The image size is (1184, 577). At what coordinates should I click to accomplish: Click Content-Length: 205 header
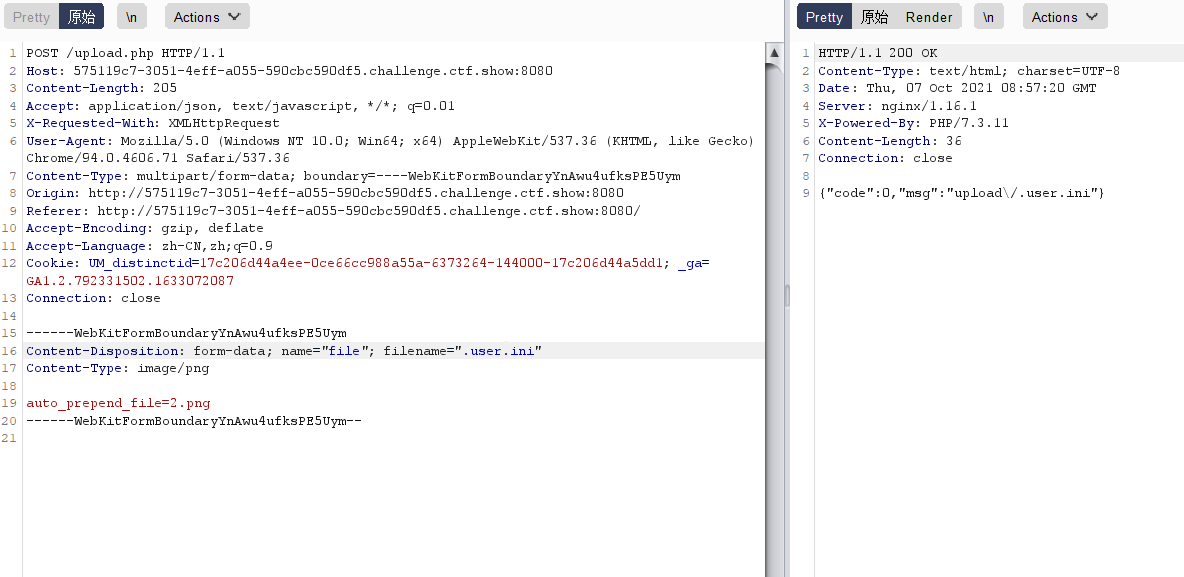pos(102,88)
